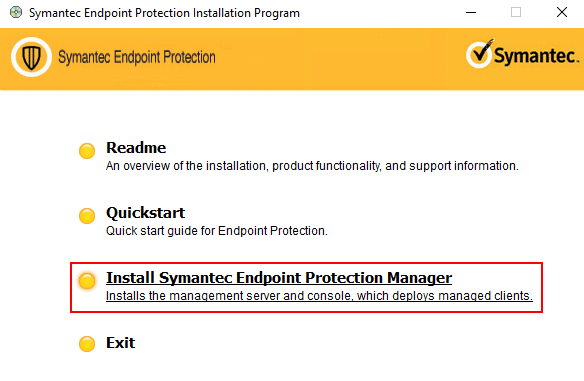This screenshot has height=381, width=584.
Task: Click the Readme overview description text
Action: [312, 166]
